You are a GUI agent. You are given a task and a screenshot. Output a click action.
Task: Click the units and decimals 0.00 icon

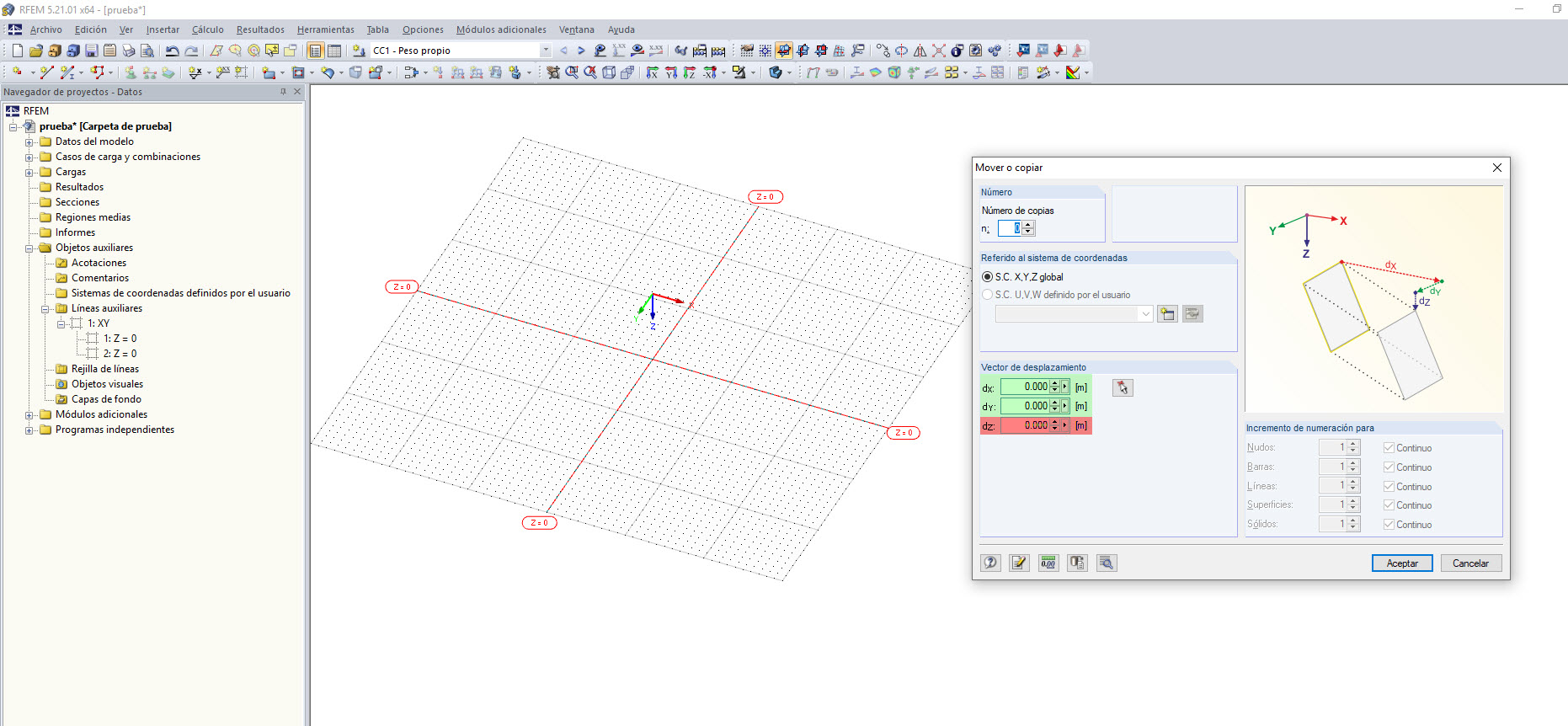pyautogui.click(x=1048, y=563)
